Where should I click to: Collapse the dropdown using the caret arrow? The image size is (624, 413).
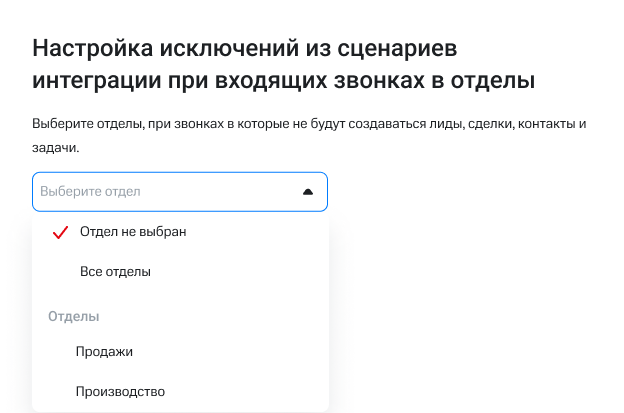point(308,191)
